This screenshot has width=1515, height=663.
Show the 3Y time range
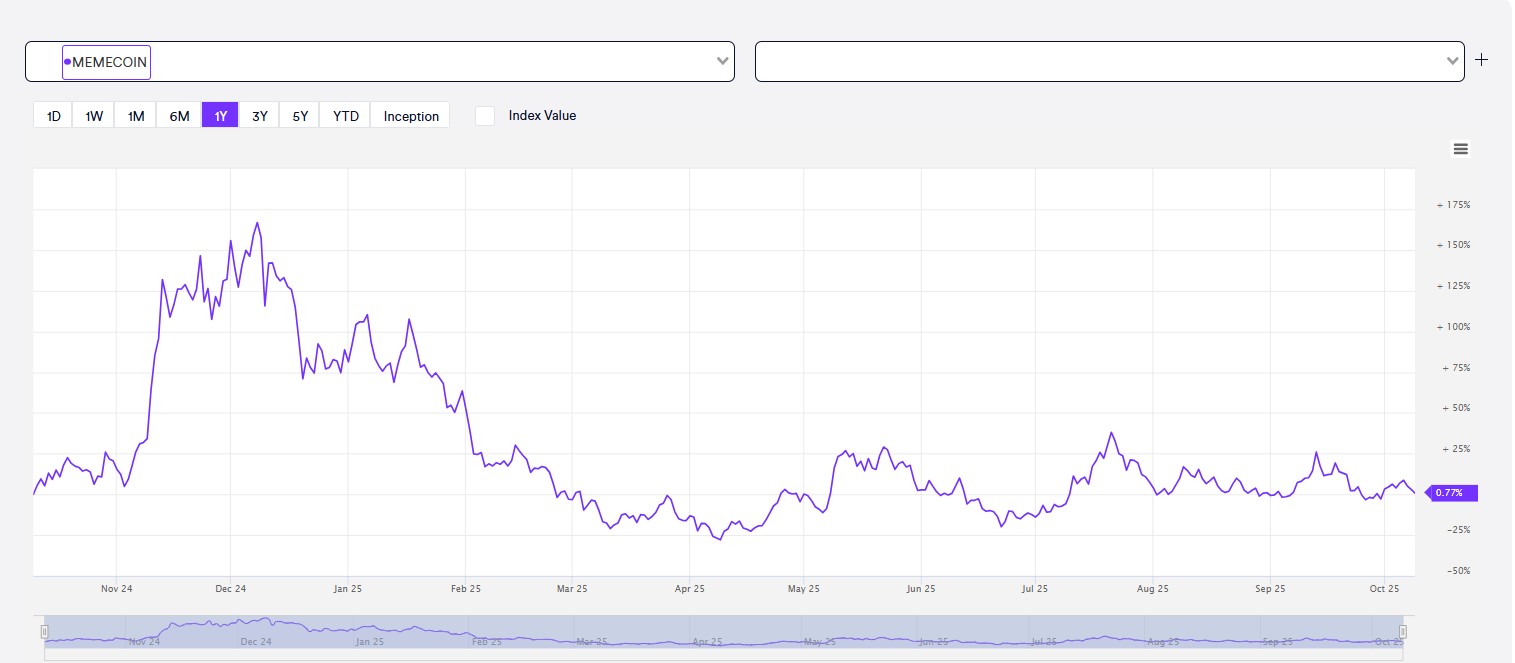[x=259, y=116]
